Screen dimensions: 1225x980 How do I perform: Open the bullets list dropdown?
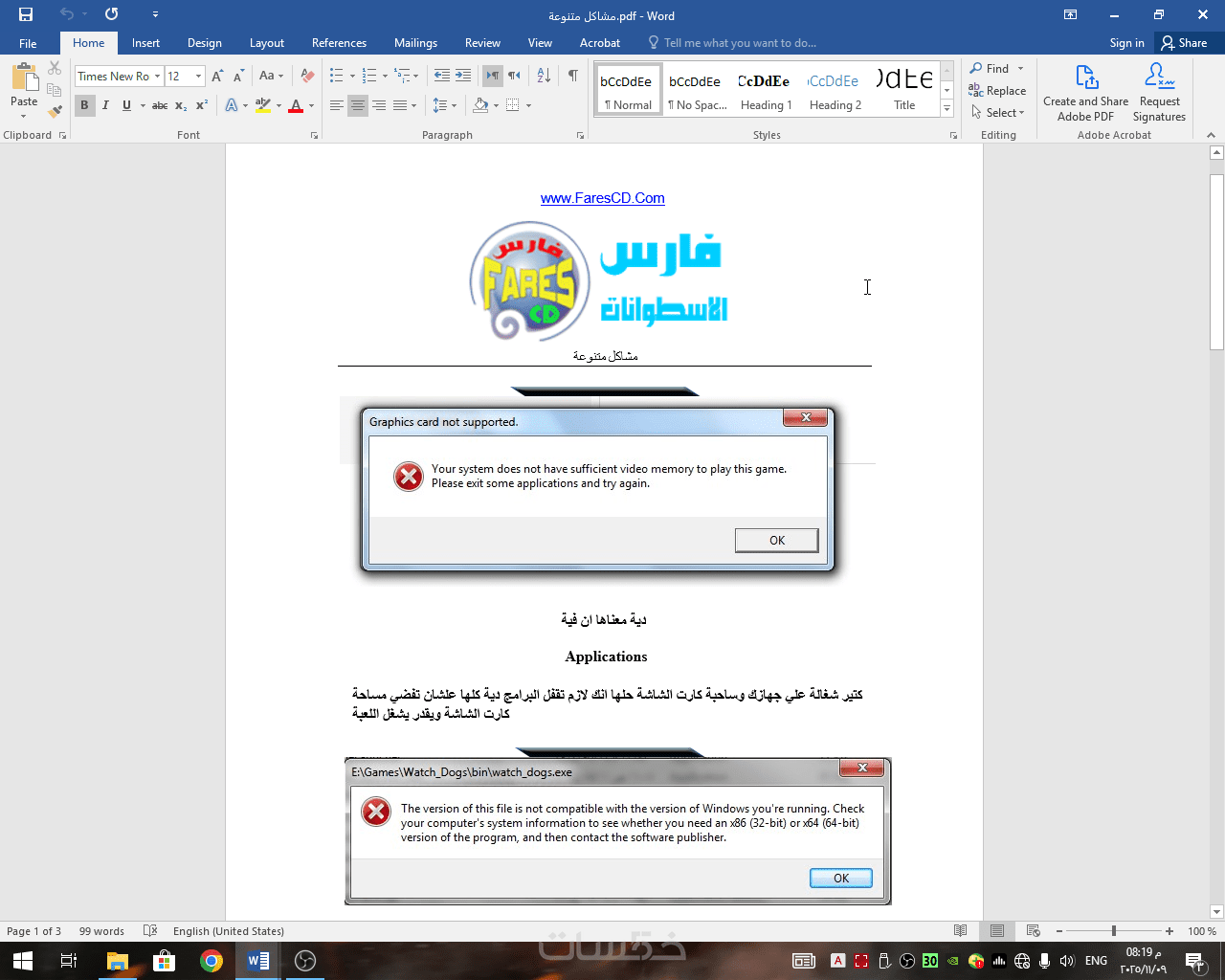point(352,76)
